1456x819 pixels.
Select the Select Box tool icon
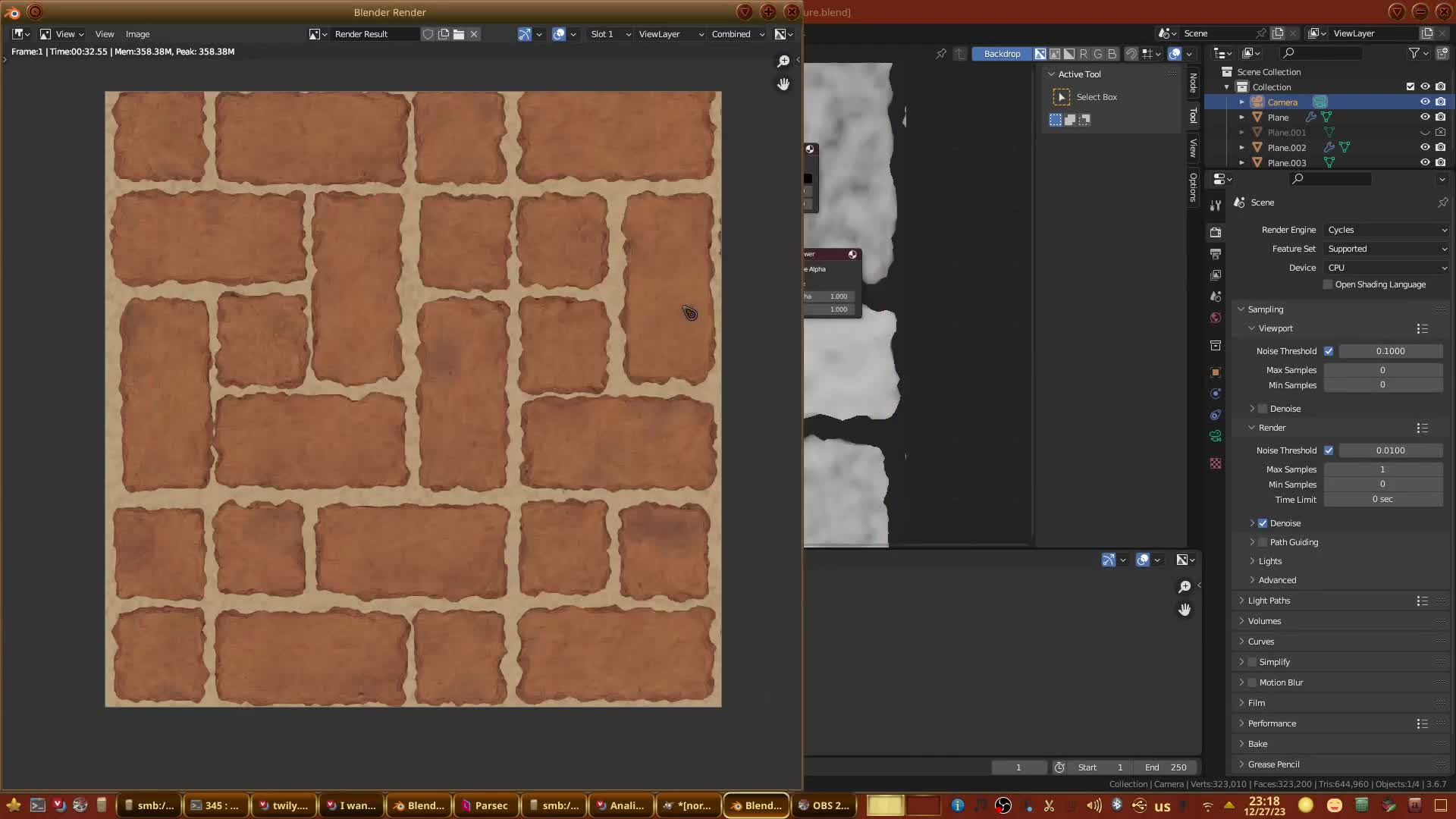pos(1062,97)
